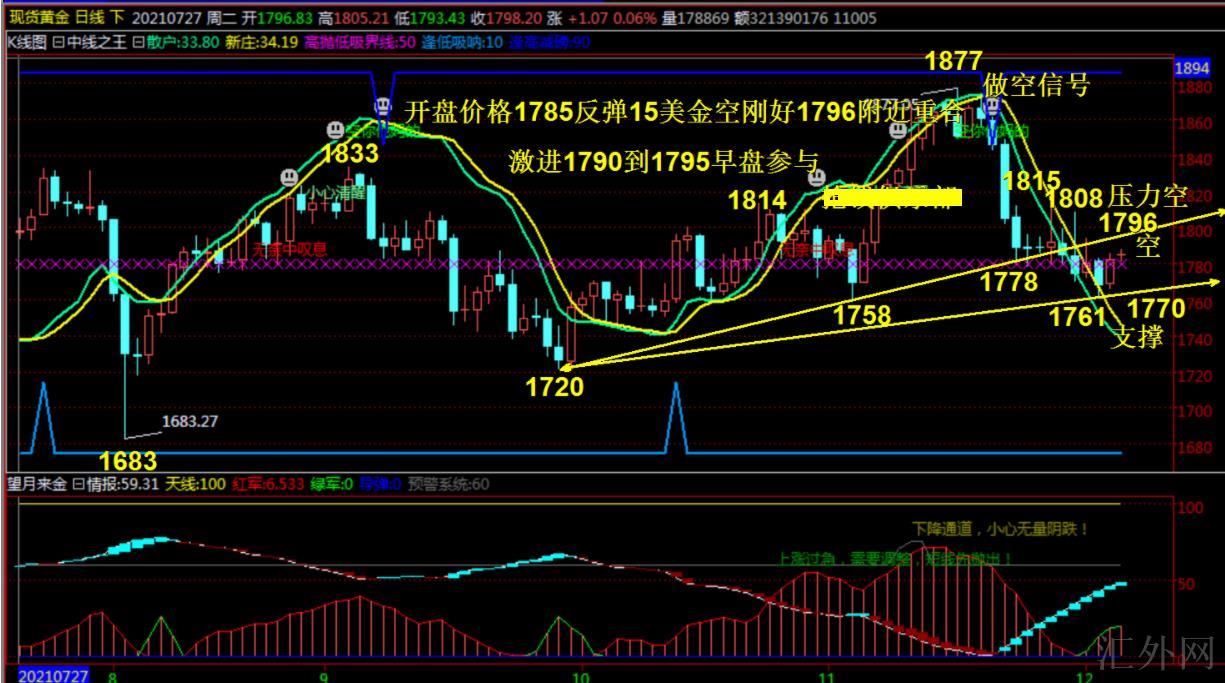Collapse the 情报 indicator box toggle
Image resolution: width=1225 pixels, height=683 pixels.
click(78, 485)
